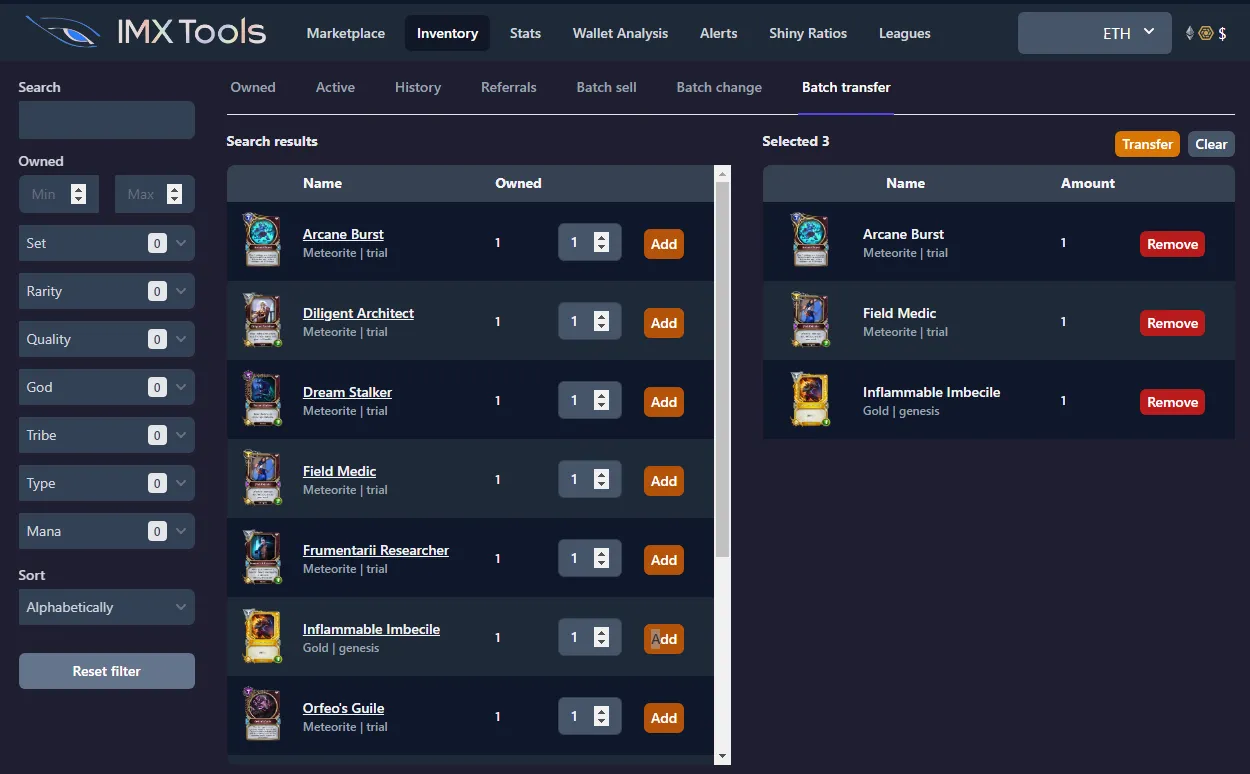Screen dimensions: 1250x774
Task: Add Dream Stalker to transfer
Action: point(664,402)
